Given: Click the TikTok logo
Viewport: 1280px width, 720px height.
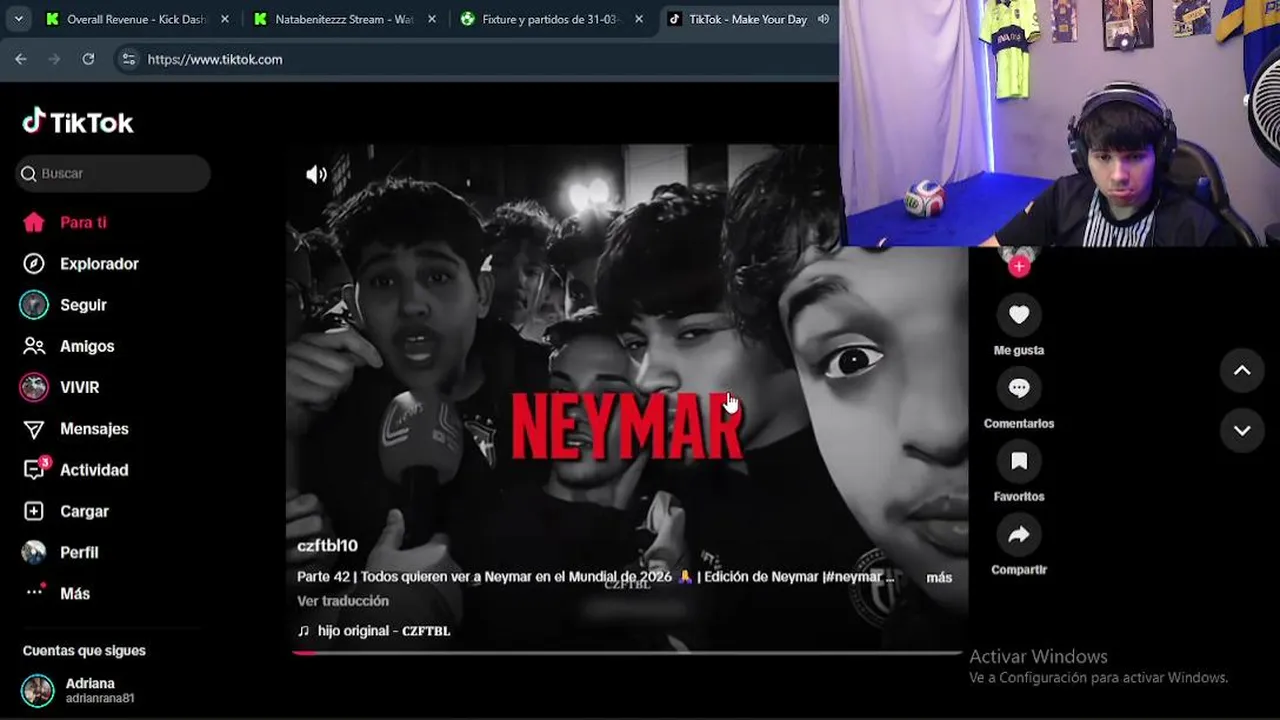Looking at the screenshot, I should pyautogui.click(x=78, y=122).
